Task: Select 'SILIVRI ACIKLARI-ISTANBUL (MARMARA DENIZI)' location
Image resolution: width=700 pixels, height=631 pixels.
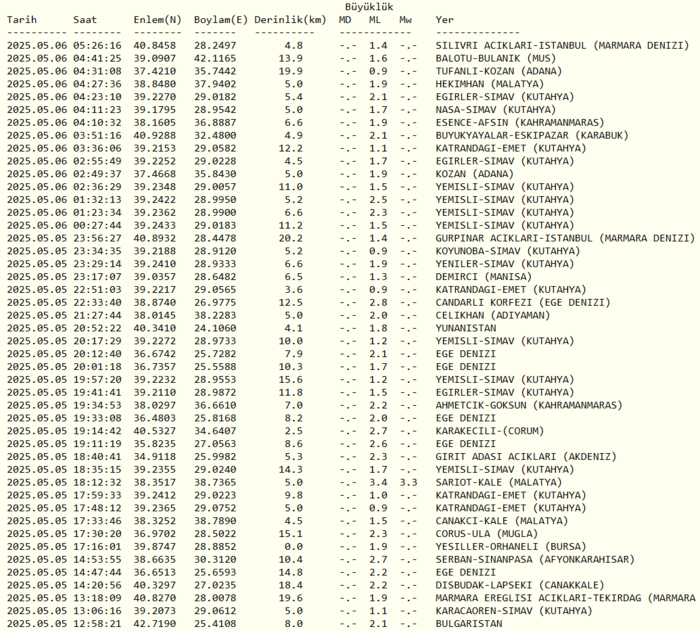Action: (562, 46)
